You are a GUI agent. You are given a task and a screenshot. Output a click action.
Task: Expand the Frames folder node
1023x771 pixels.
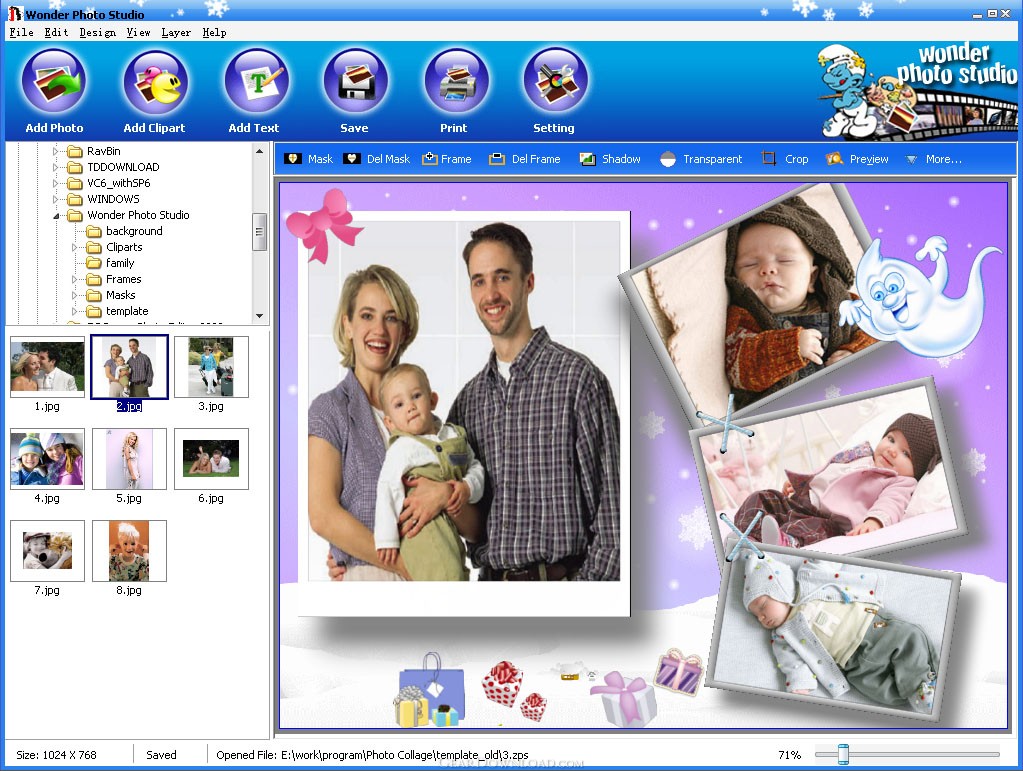74,279
